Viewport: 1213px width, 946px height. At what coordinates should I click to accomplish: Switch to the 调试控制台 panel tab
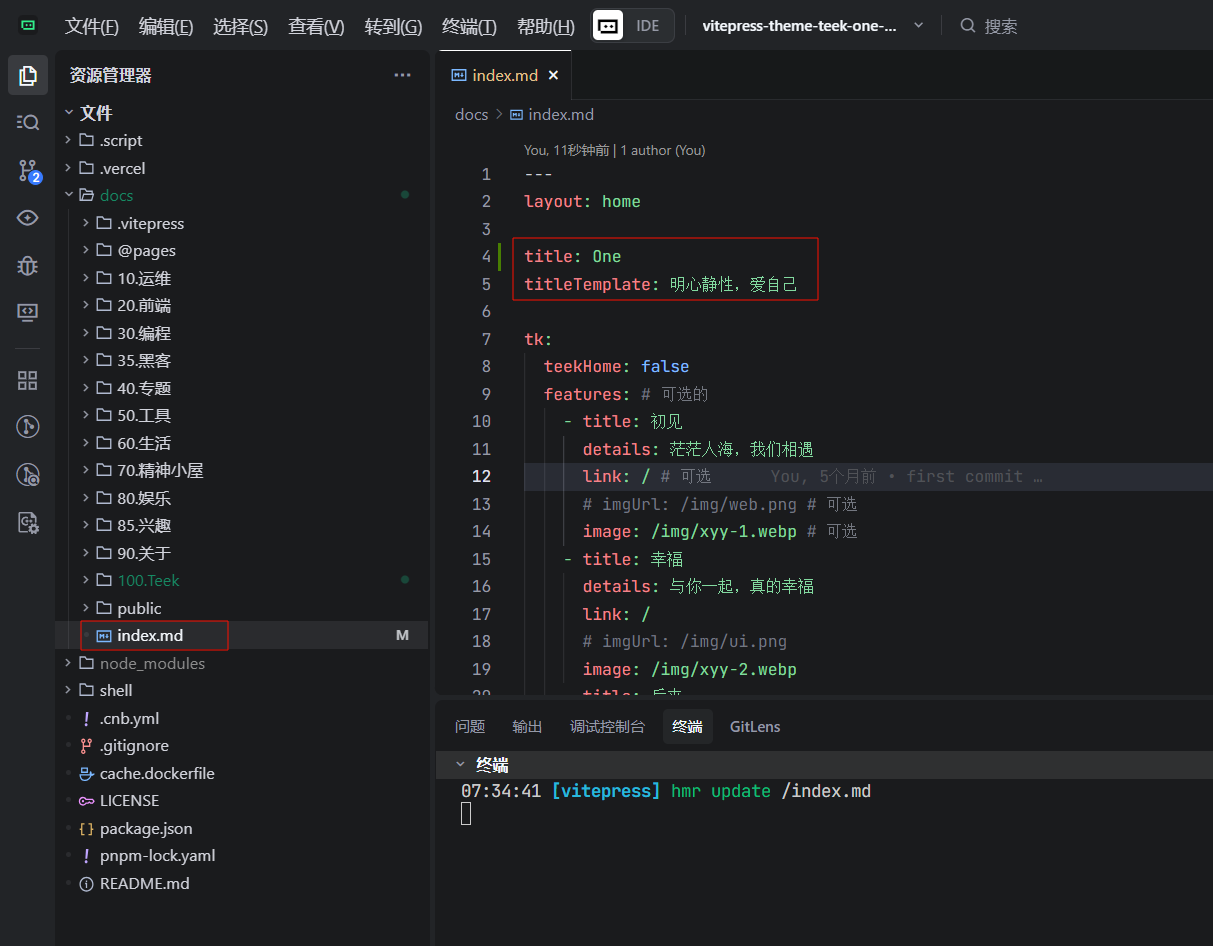tap(607, 727)
